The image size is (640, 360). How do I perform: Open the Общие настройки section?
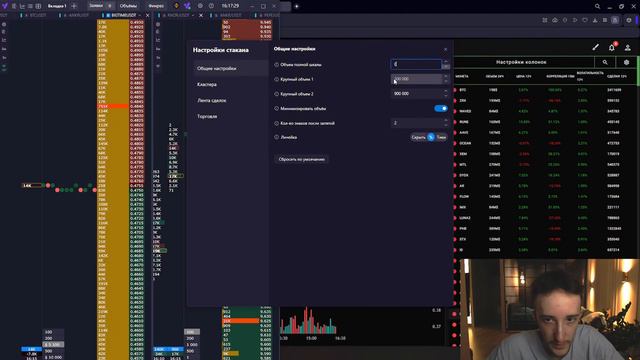(231, 69)
